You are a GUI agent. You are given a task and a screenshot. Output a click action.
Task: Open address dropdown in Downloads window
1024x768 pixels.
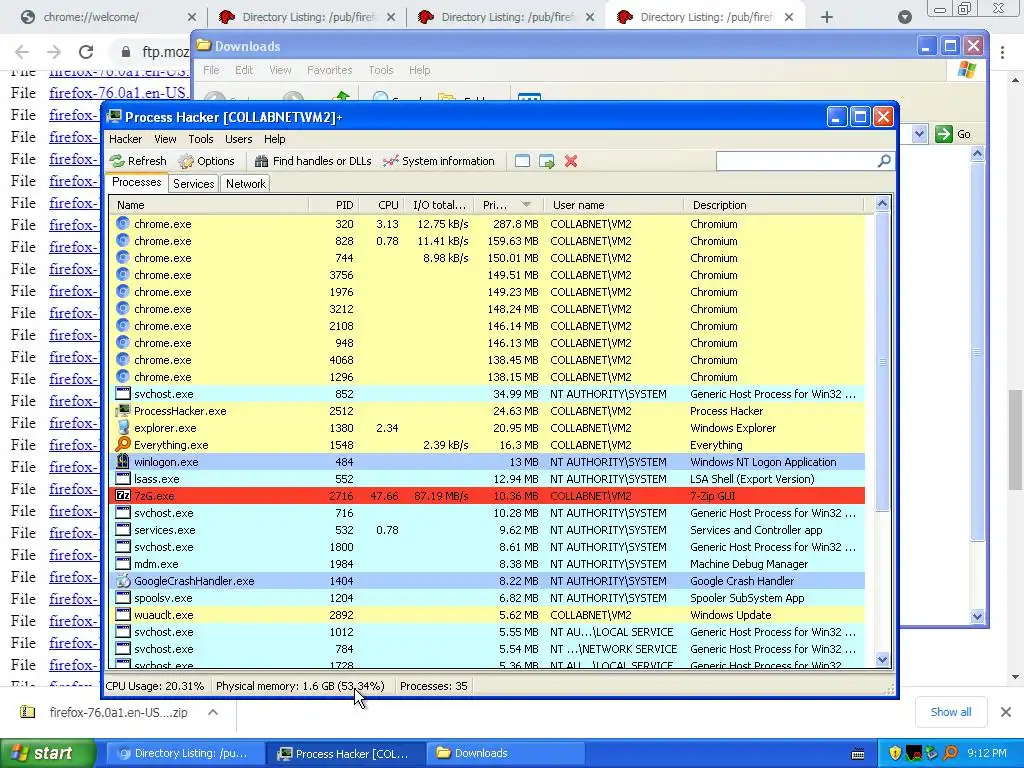pos(919,135)
